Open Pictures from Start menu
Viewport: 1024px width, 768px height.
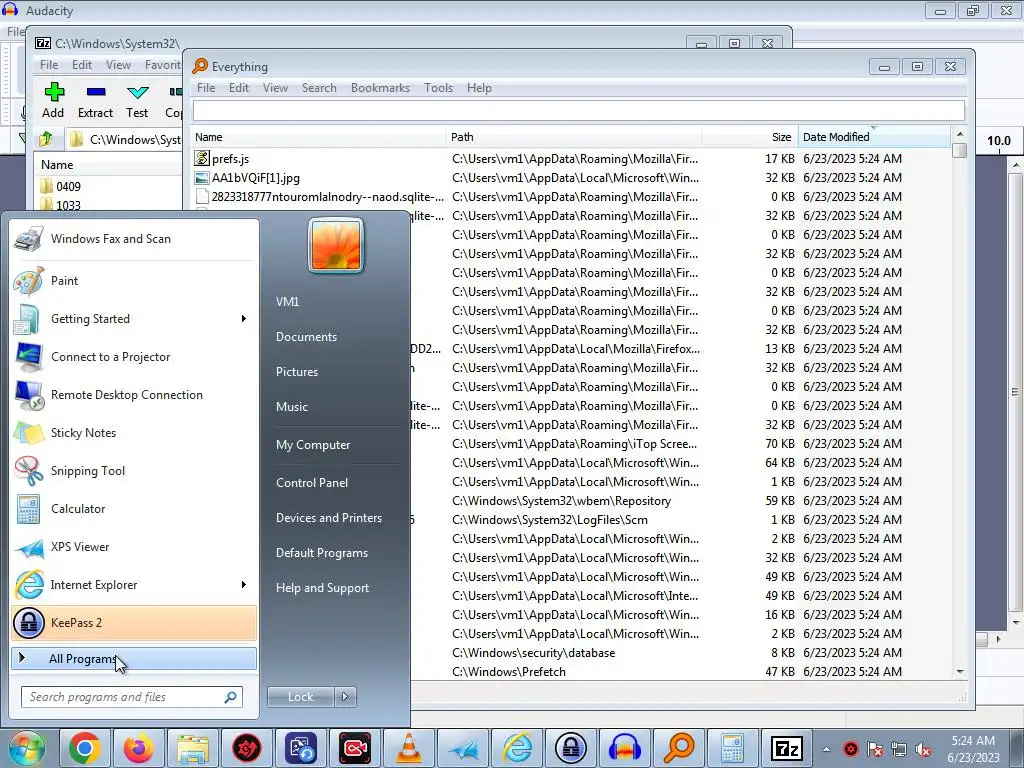pos(296,372)
